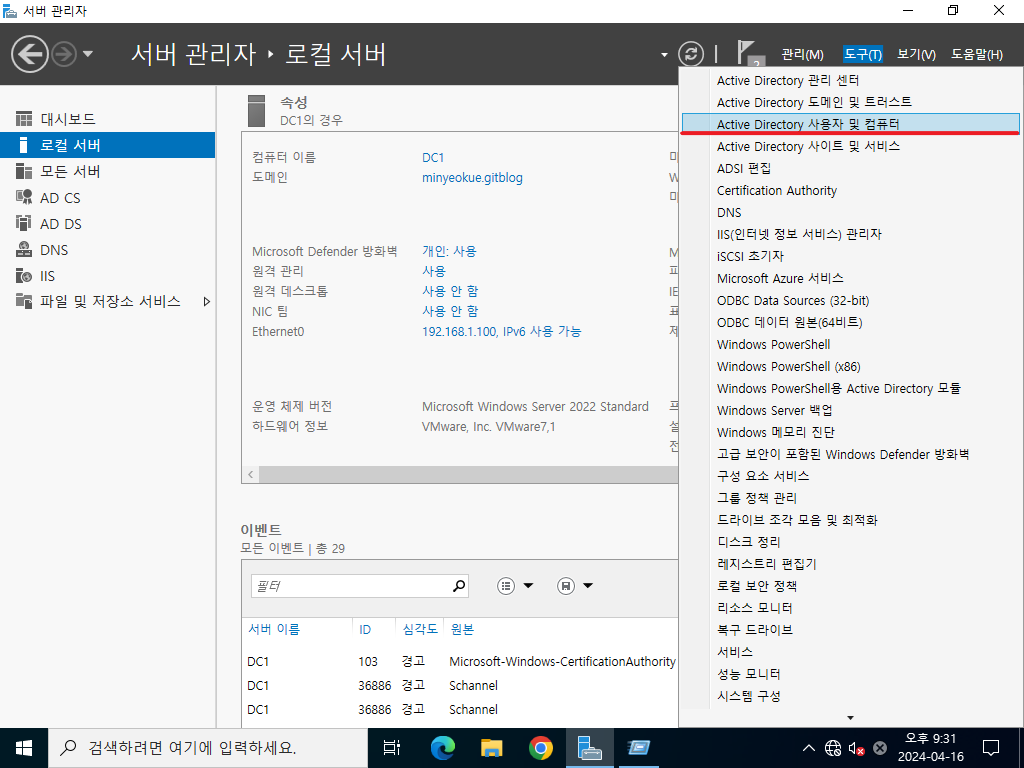Sort events by 심각도 column header
This screenshot has width=1024, height=768.
click(420, 630)
